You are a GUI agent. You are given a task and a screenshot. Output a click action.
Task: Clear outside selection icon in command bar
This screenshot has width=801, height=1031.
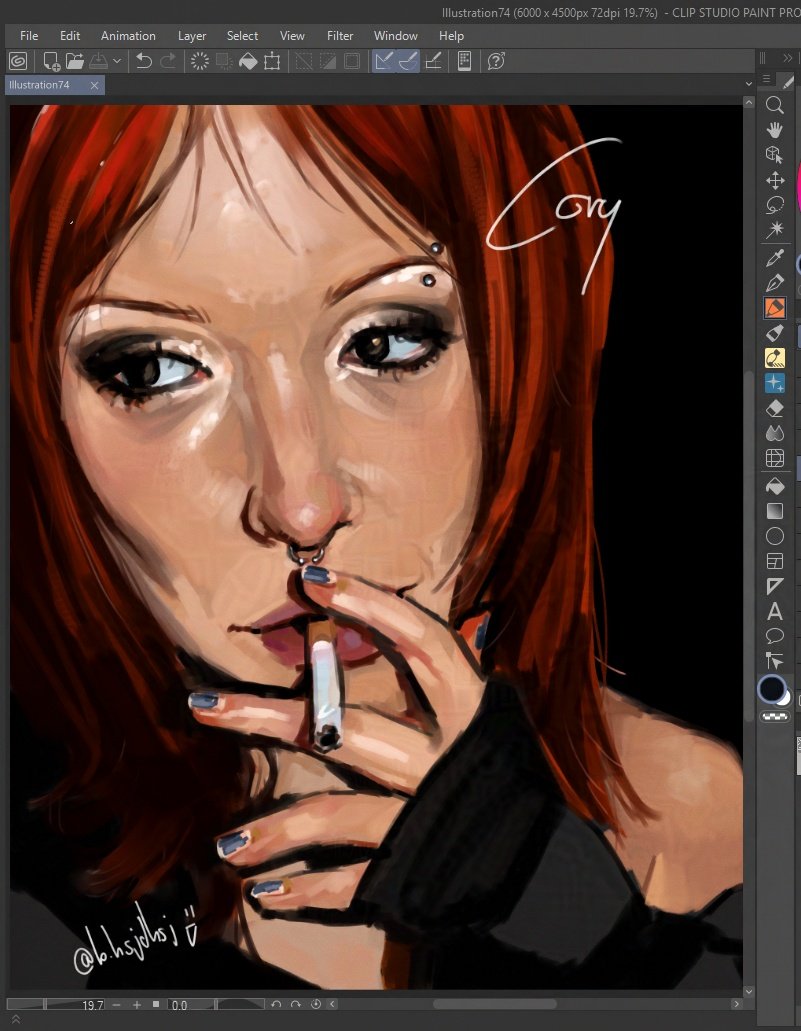[x=224, y=61]
